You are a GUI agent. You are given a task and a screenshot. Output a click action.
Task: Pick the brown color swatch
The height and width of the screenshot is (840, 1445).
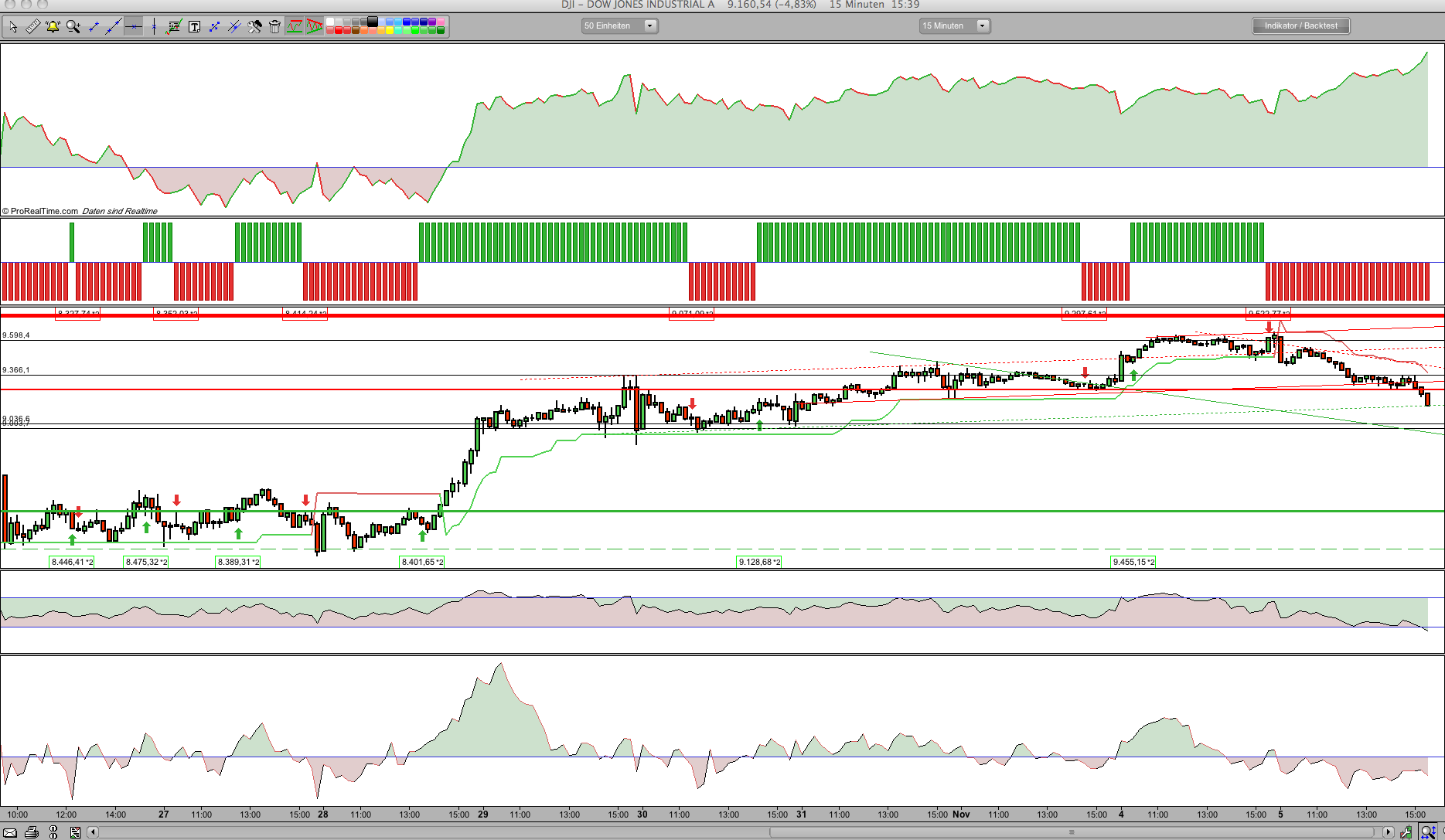coord(356,30)
